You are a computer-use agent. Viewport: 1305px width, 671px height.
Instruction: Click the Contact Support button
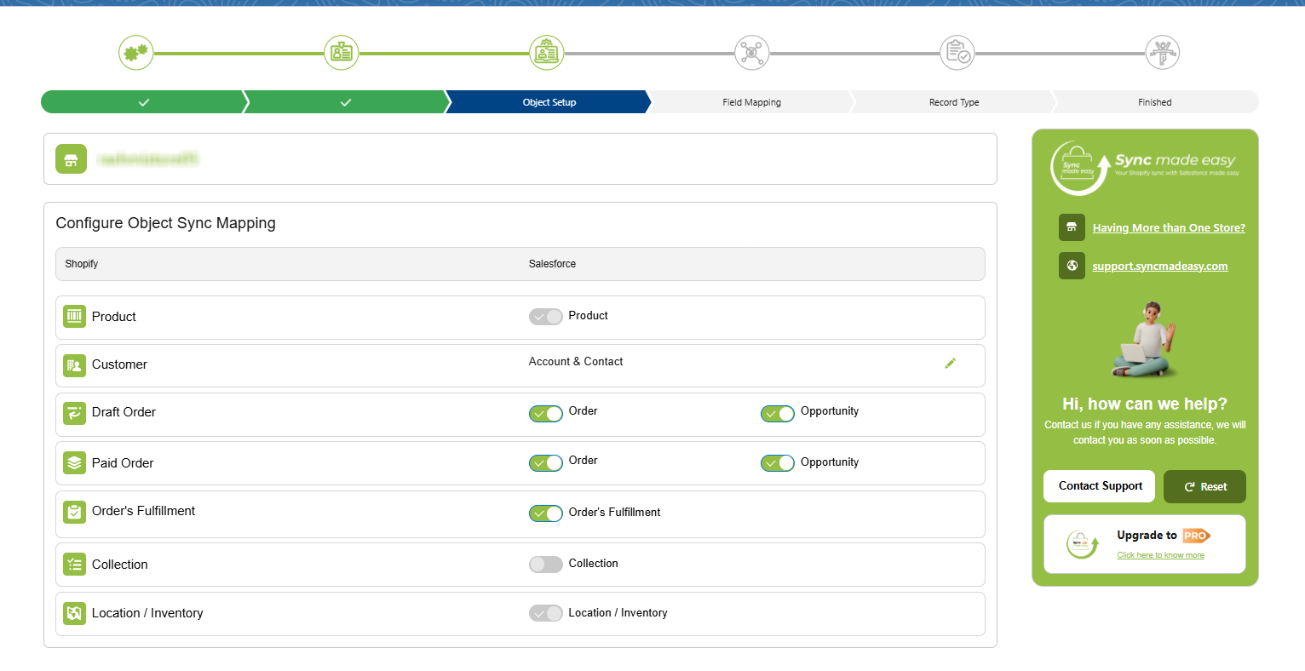(1100, 486)
